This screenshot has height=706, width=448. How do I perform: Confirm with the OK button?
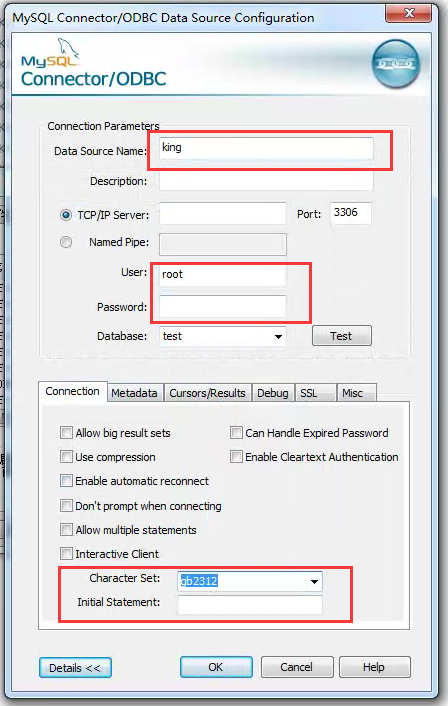216,667
